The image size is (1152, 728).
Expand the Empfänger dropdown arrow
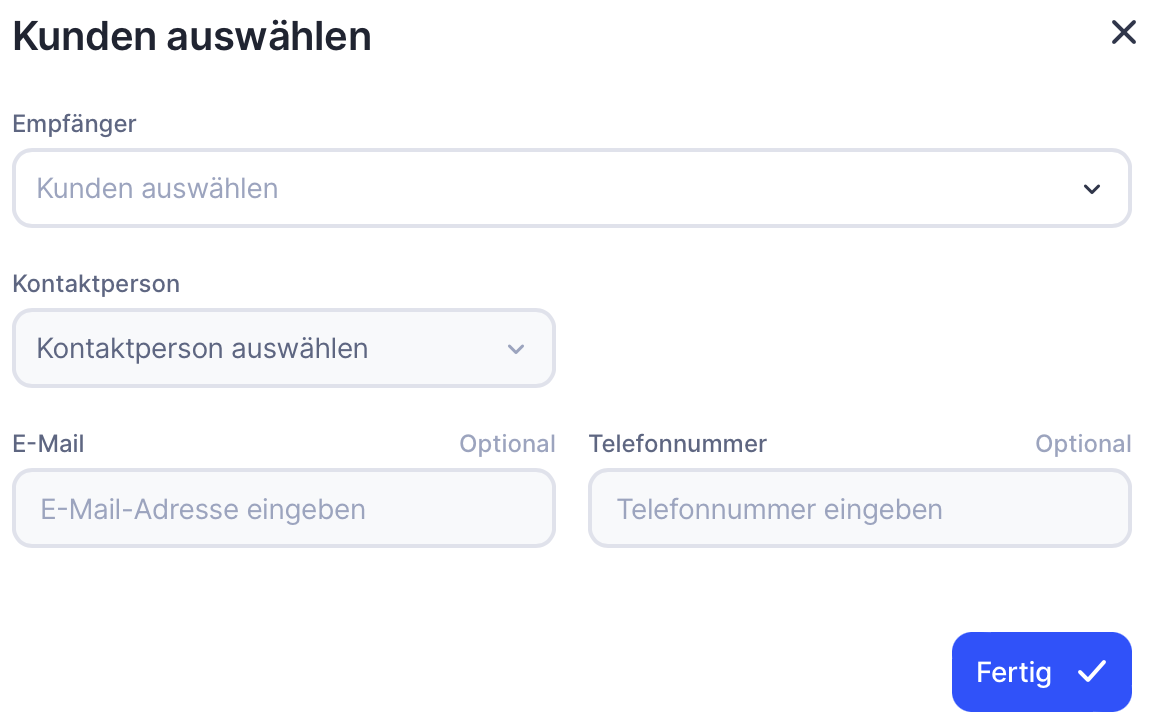1091,189
